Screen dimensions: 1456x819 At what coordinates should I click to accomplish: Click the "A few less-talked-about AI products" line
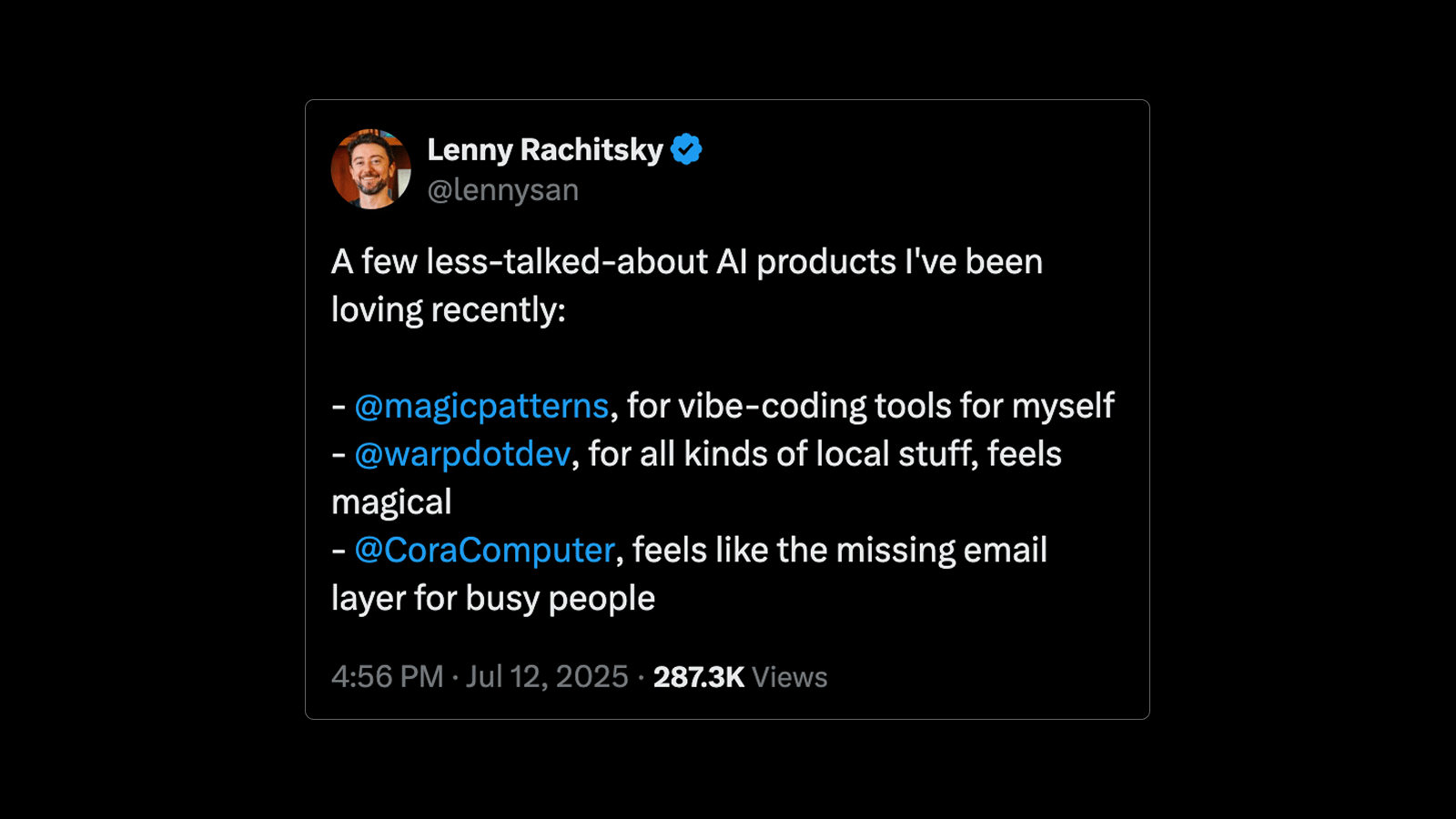point(686,262)
